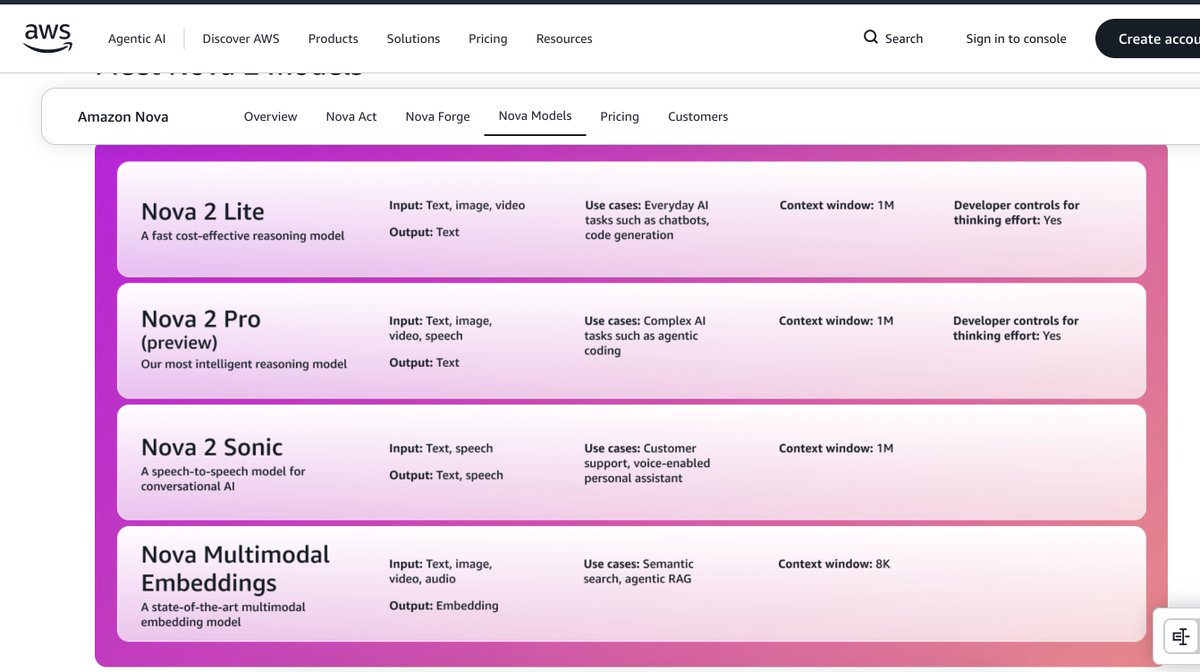This screenshot has width=1200, height=672.
Task: Click 'Context window: 1M' in Nova 2 Lite
Action: 837,205
